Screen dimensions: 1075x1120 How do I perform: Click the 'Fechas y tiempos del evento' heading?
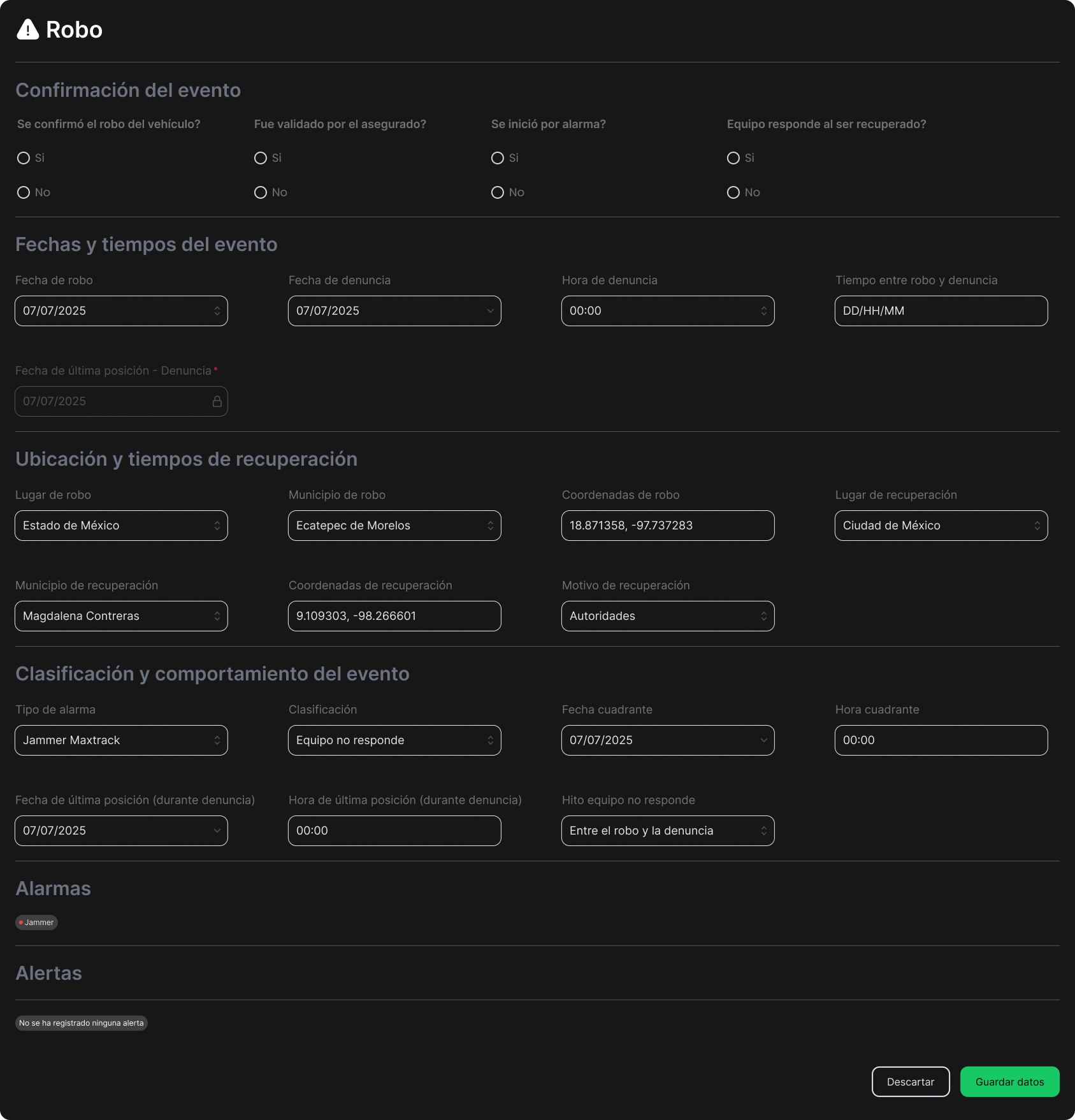coord(147,245)
